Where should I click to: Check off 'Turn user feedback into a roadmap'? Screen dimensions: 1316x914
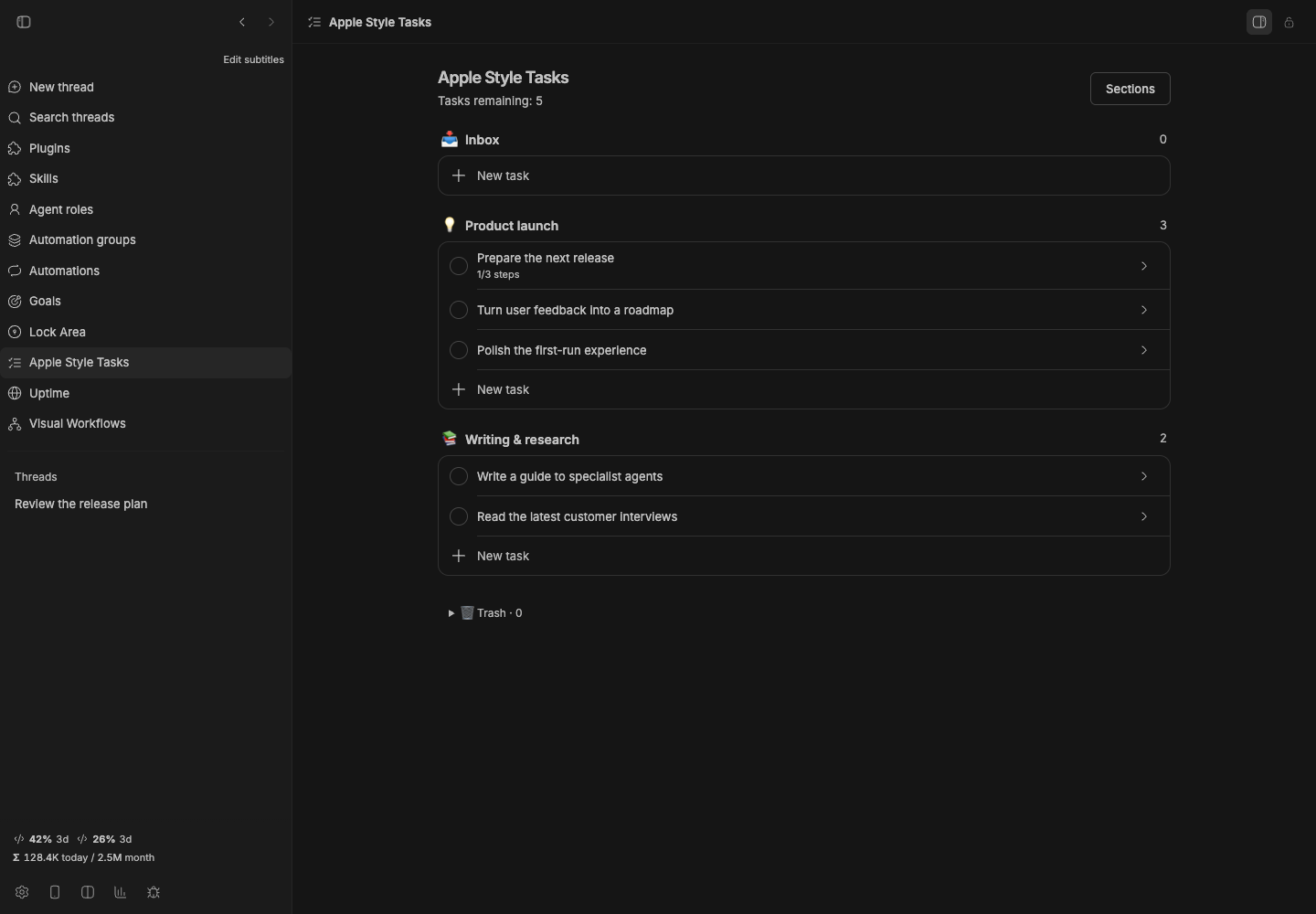(x=459, y=310)
